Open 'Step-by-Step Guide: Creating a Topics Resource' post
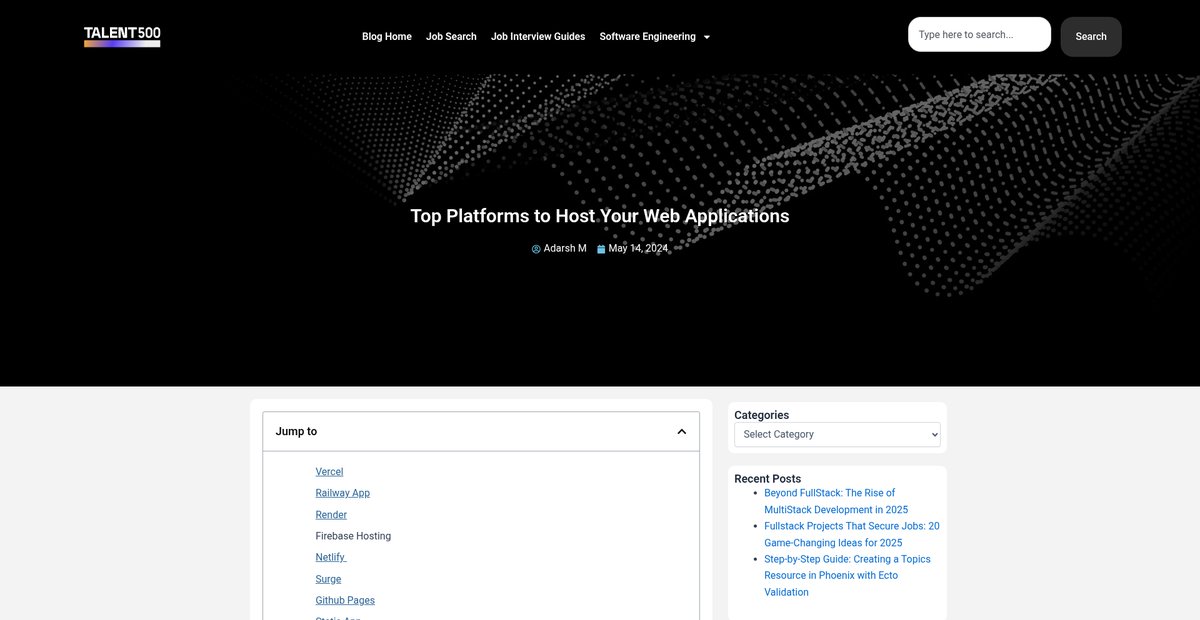Image resolution: width=1200 pixels, height=620 pixels. coord(847,576)
